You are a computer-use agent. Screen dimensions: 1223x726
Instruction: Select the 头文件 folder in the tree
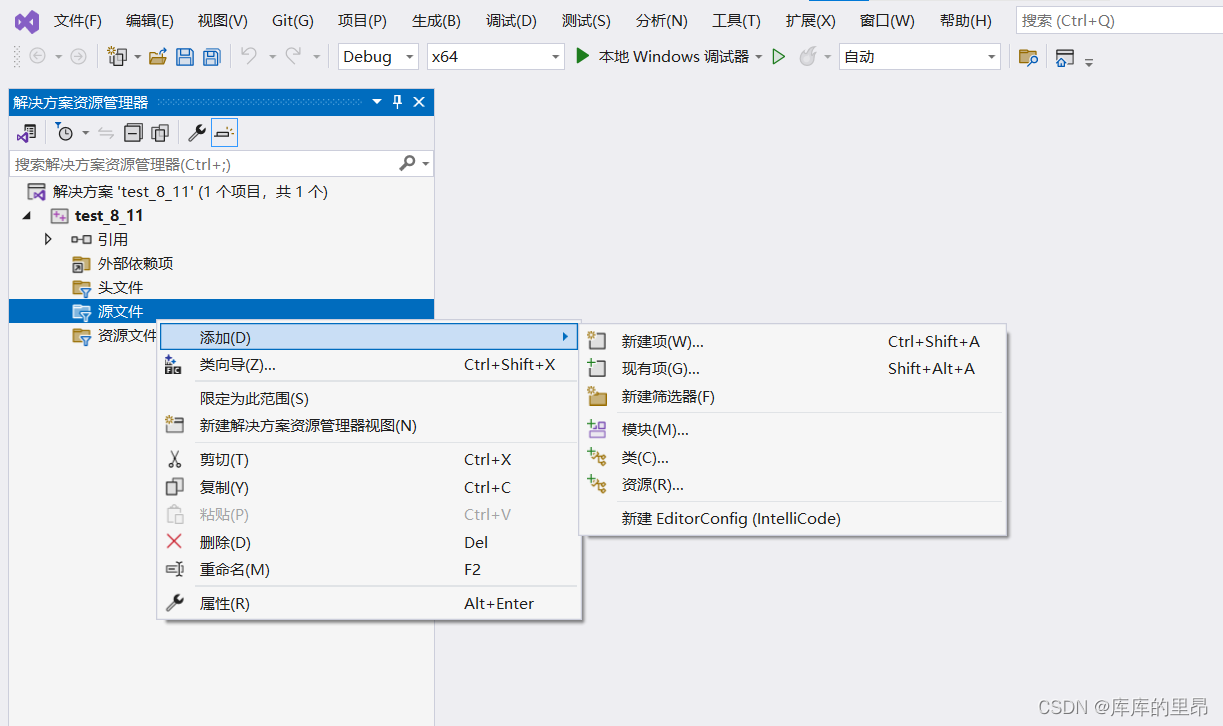tap(120, 287)
